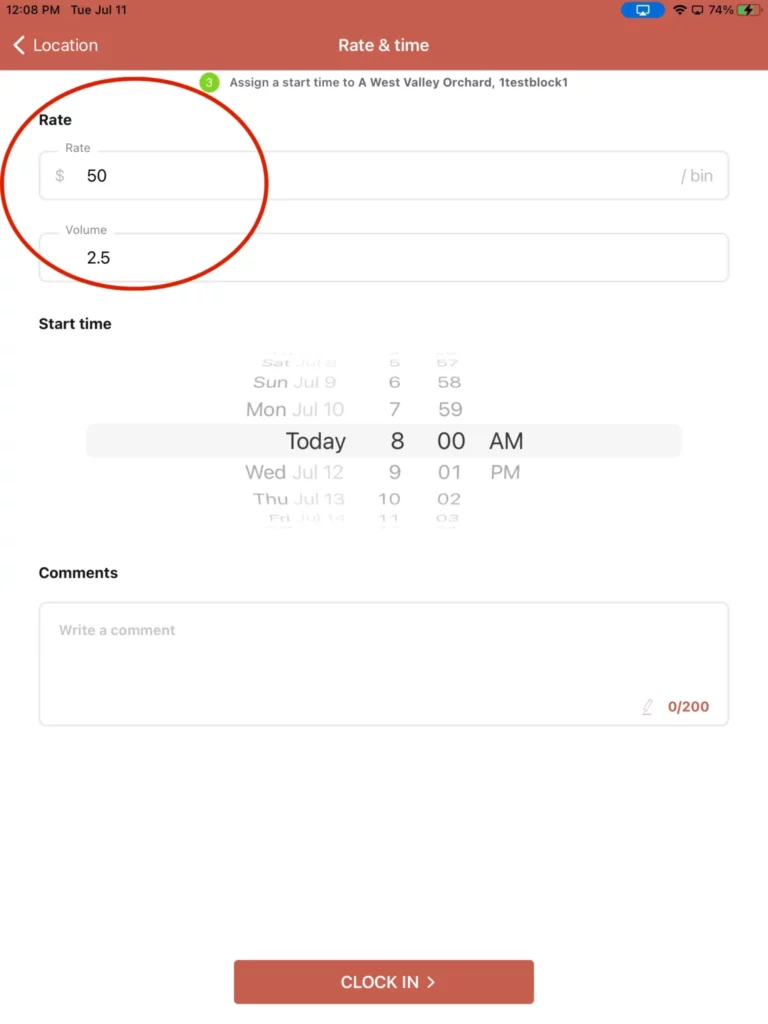Pick Wed Jul 12 in date wheel
Viewport: 768px width, 1024px height.
[294, 472]
